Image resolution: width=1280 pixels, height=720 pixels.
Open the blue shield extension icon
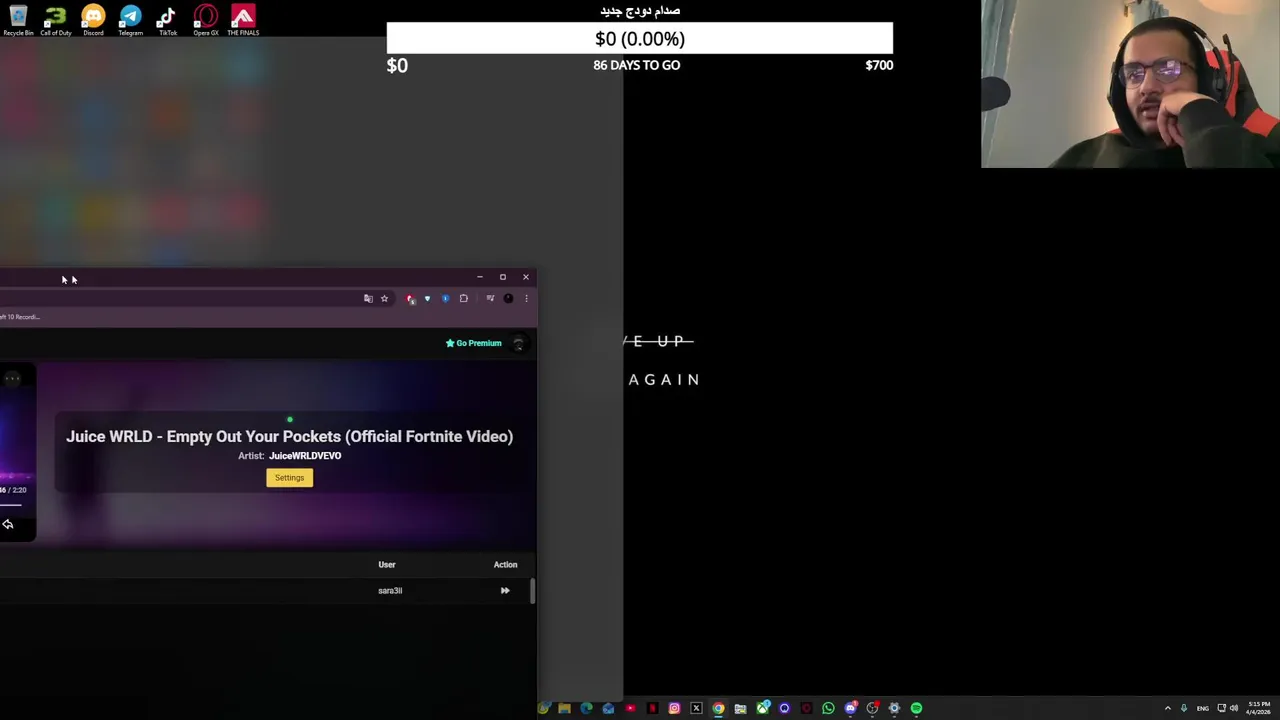(x=445, y=298)
